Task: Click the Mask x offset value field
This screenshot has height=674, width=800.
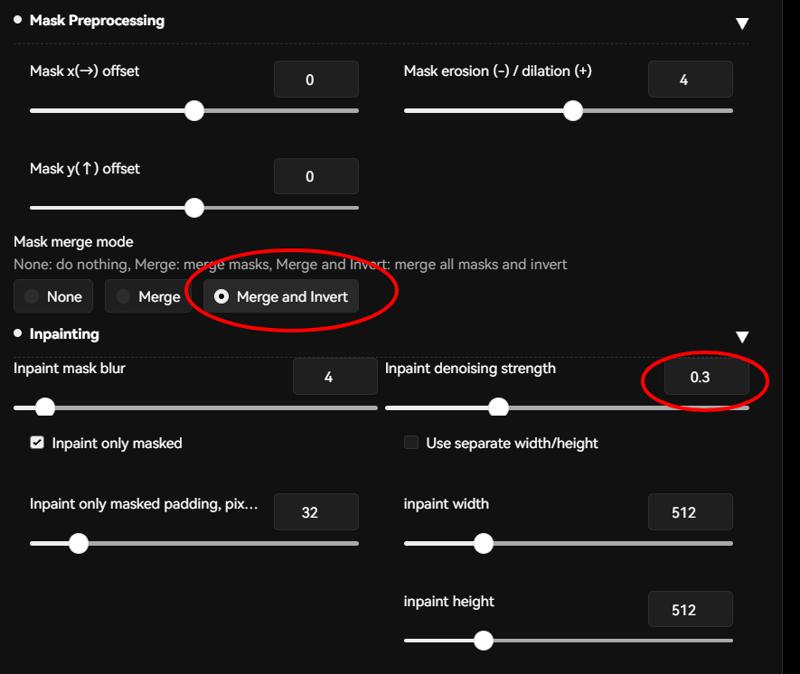Action: pyautogui.click(x=316, y=80)
